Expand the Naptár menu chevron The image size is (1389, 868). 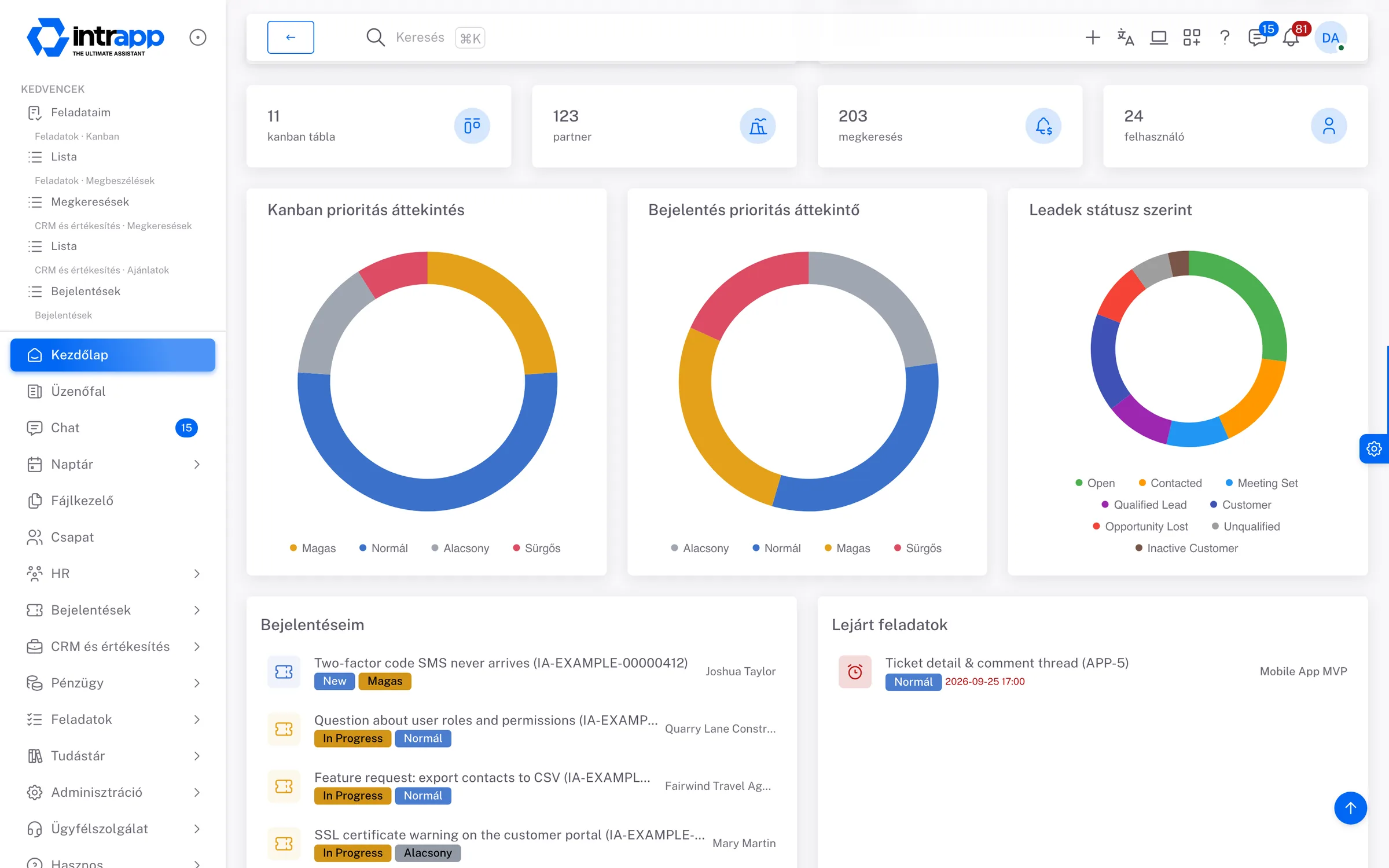pos(197,464)
